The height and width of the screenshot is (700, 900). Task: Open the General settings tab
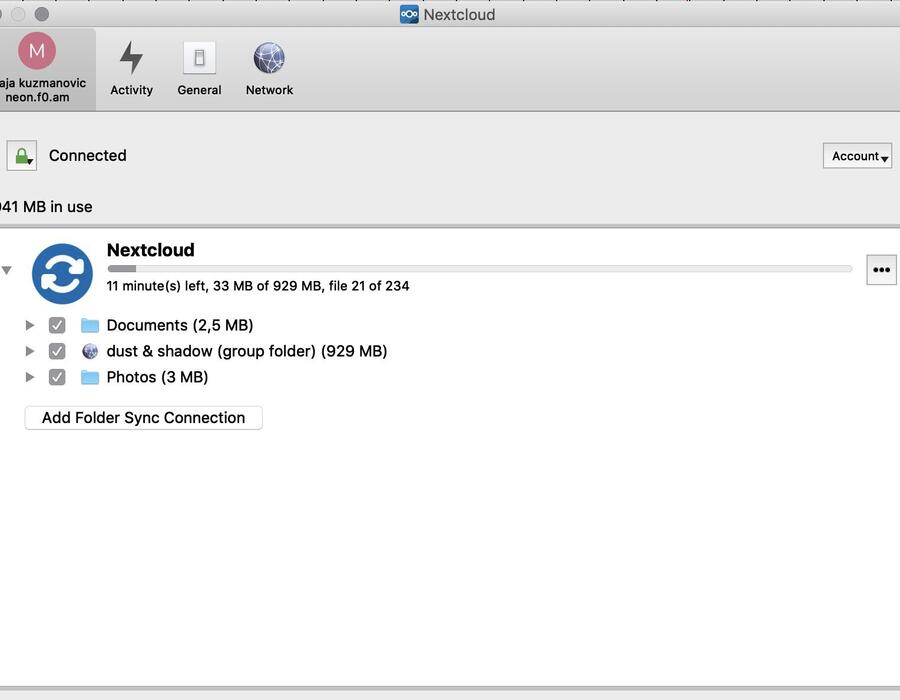tap(199, 69)
